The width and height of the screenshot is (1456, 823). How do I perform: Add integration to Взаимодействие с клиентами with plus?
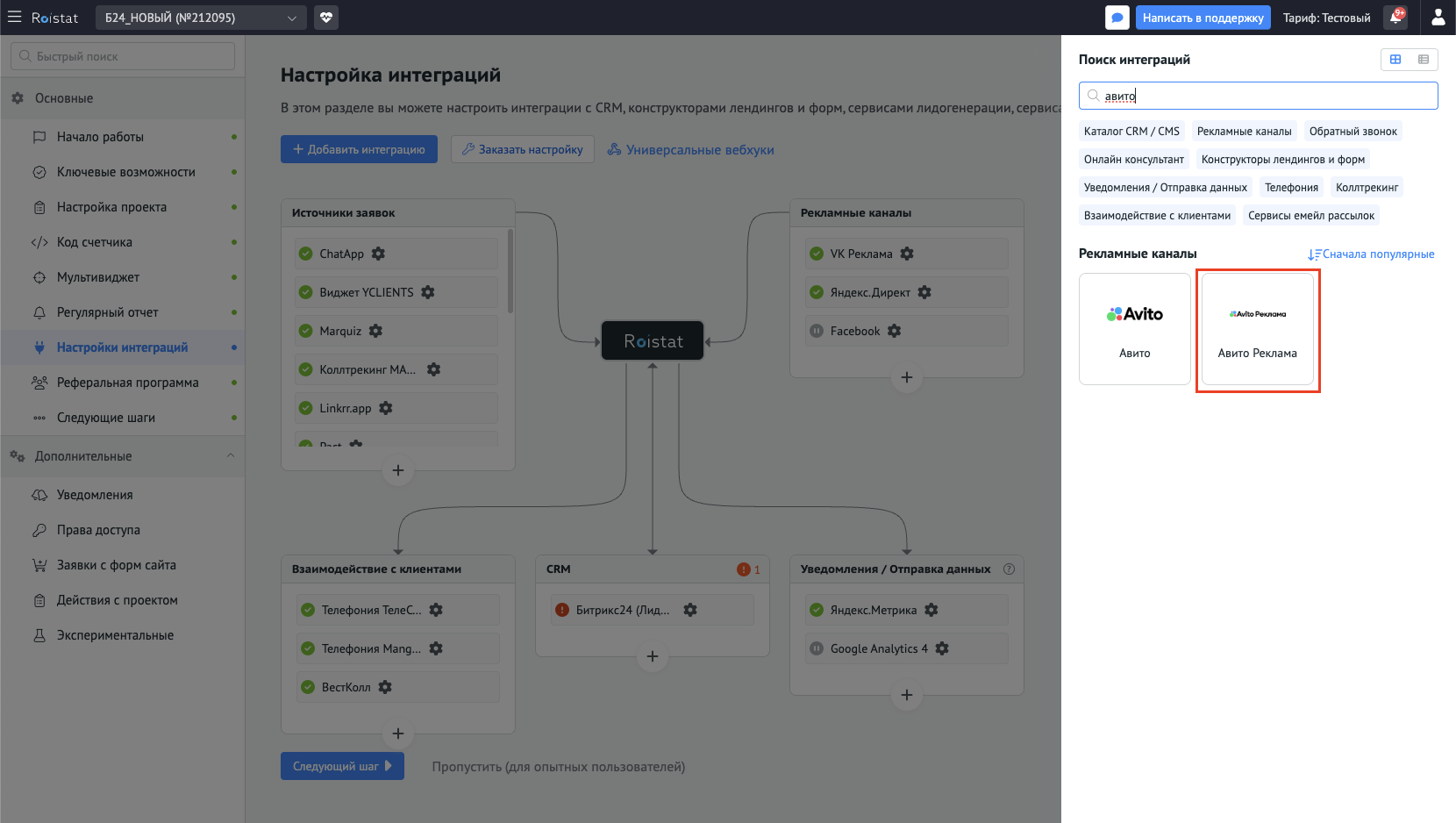398,734
